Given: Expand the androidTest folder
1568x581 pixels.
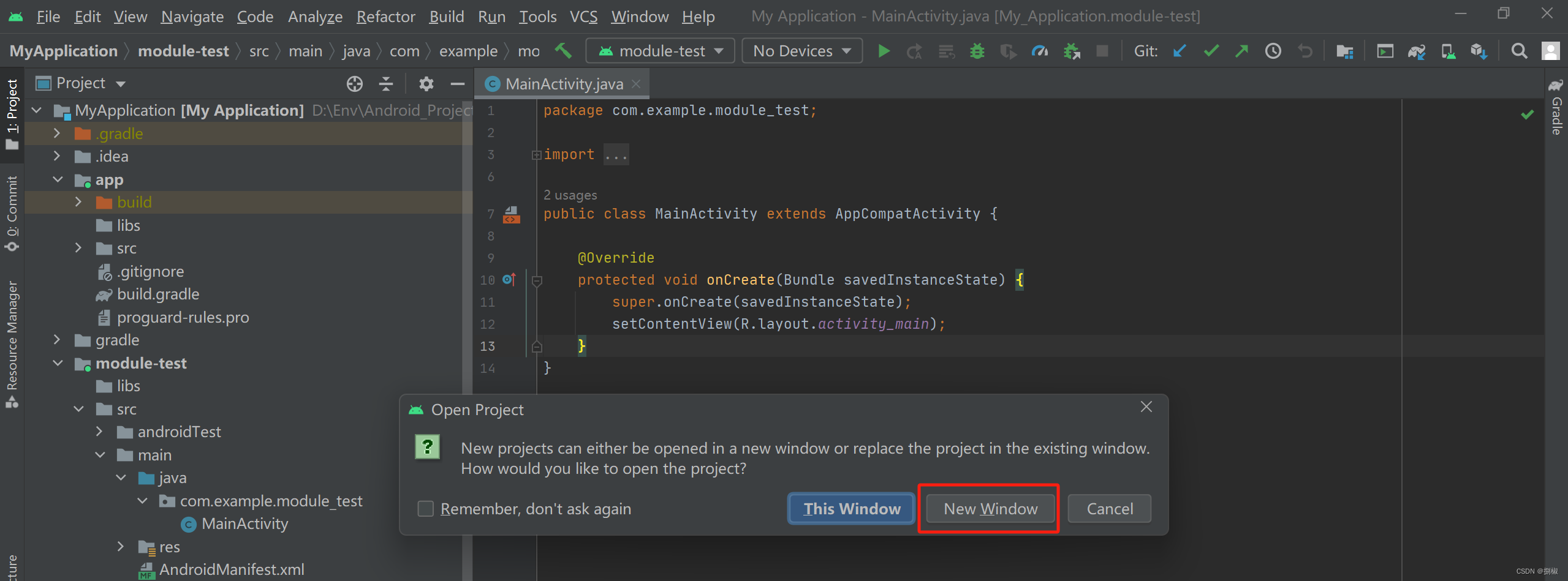Looking at the screenshot, I should pyautogui.click(x=100, y=432).
